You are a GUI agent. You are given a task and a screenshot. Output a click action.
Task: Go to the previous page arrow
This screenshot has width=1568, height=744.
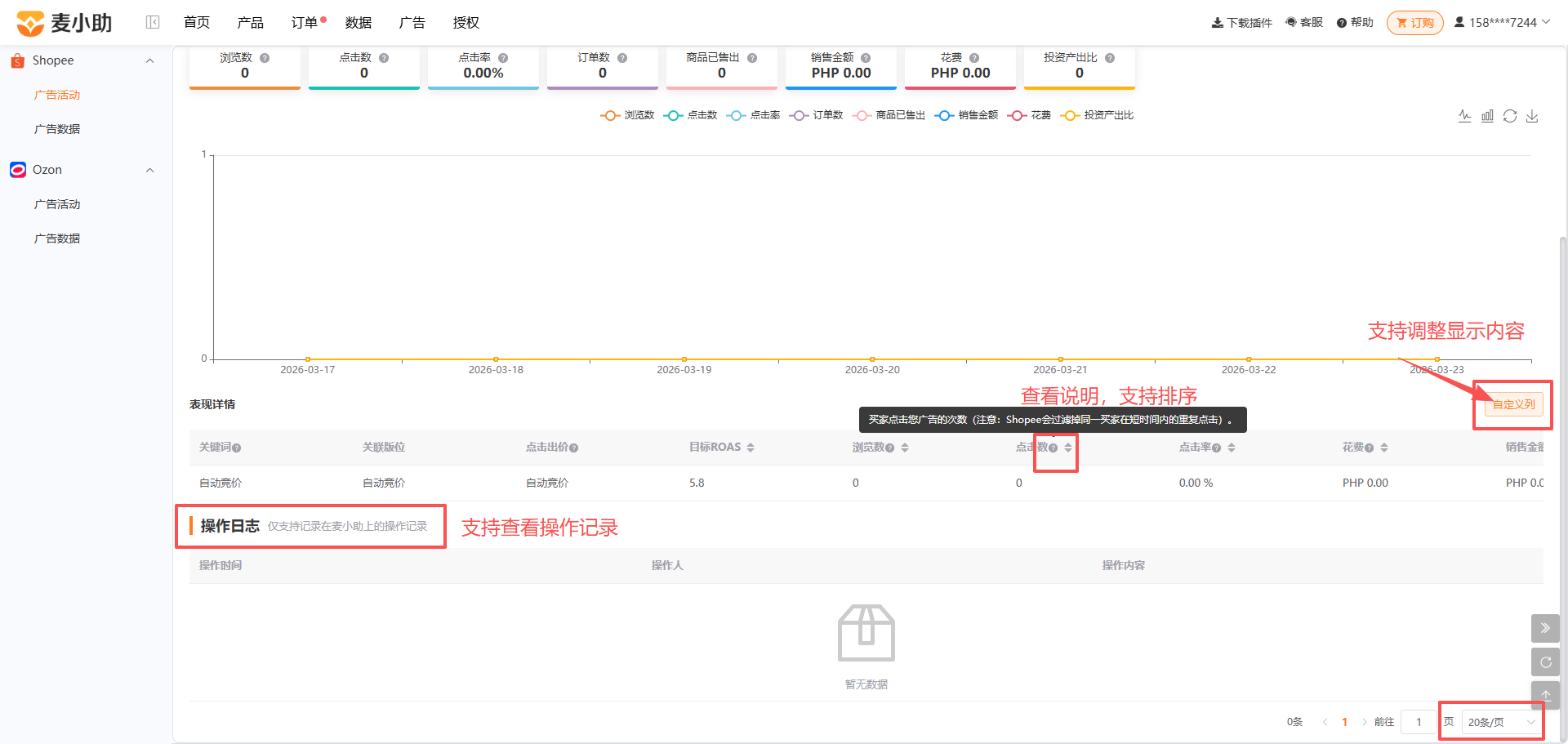pyautogui.click(x=1325, y=722)
